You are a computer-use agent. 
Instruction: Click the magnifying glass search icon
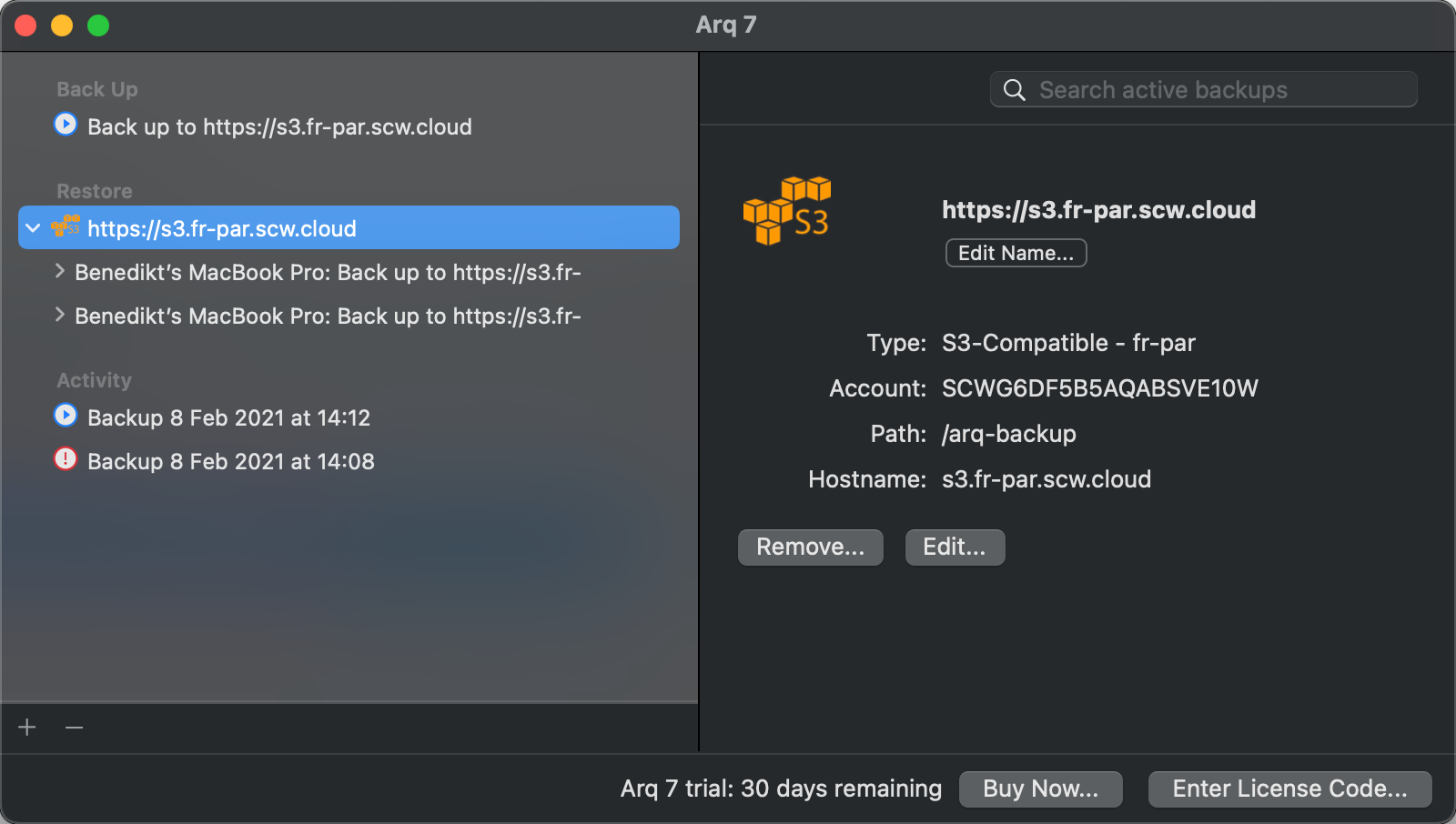[x=1014, y=90]
